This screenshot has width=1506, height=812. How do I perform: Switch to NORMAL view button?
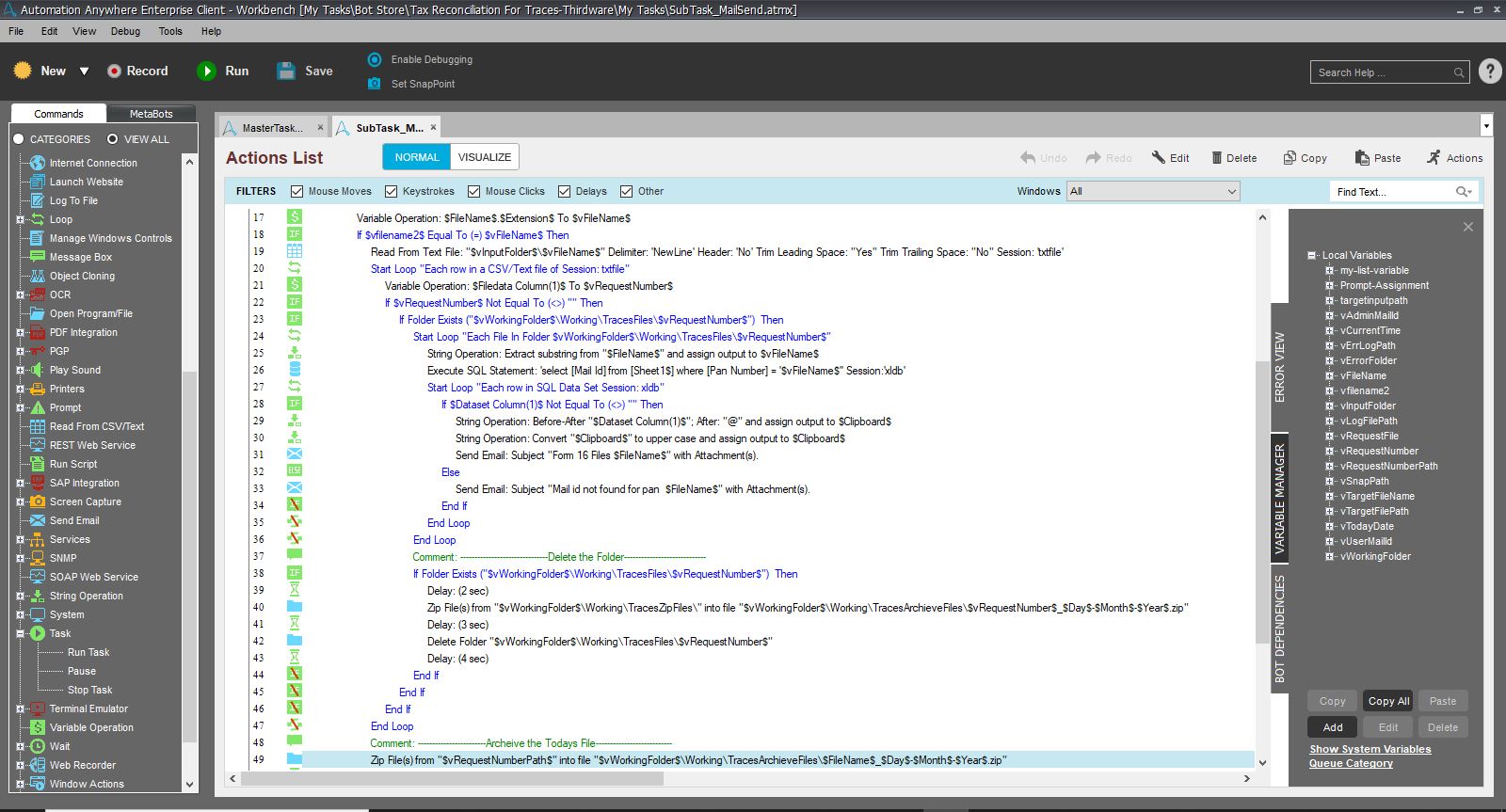[x=417, y=157]
